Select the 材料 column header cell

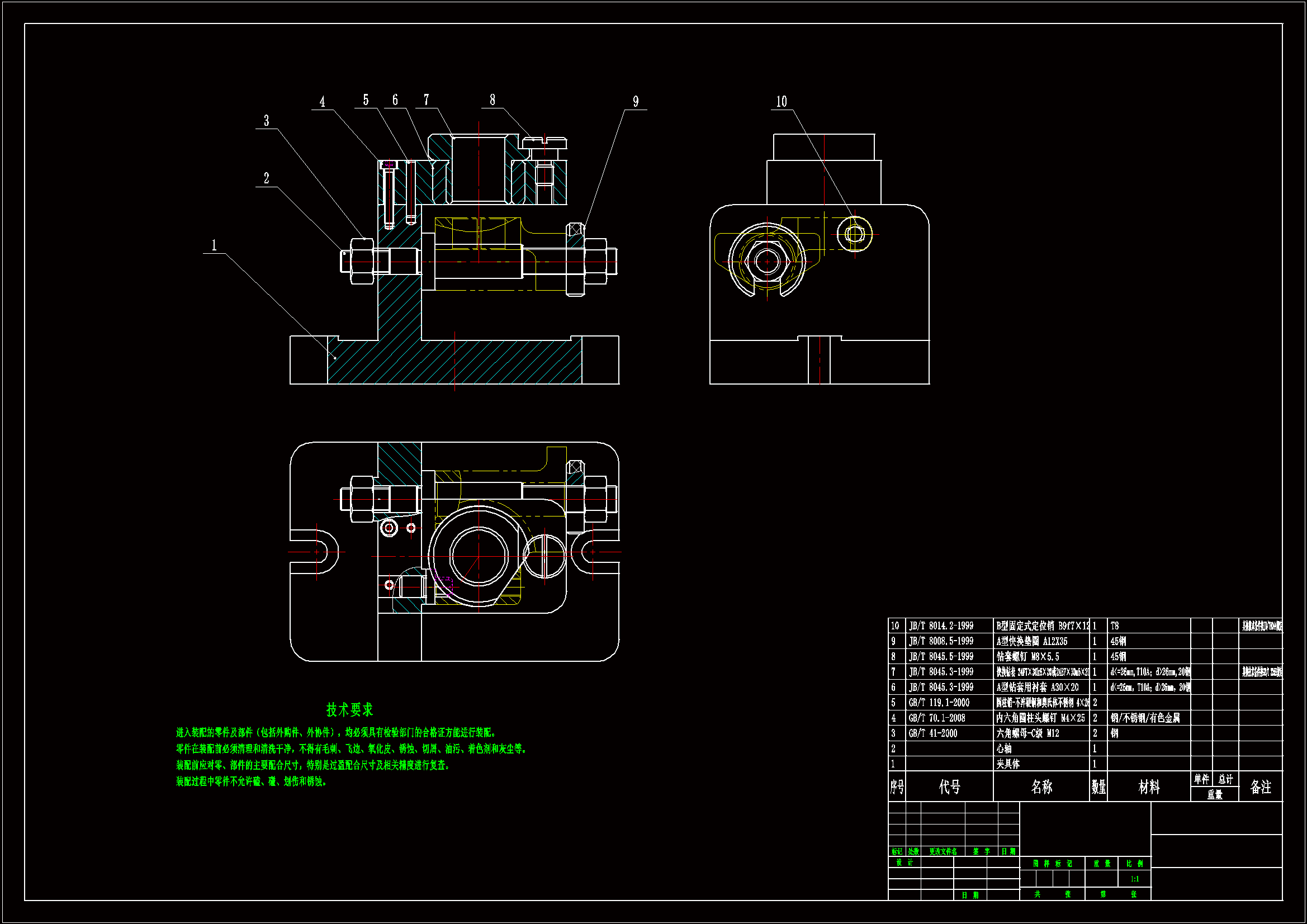1149,787
